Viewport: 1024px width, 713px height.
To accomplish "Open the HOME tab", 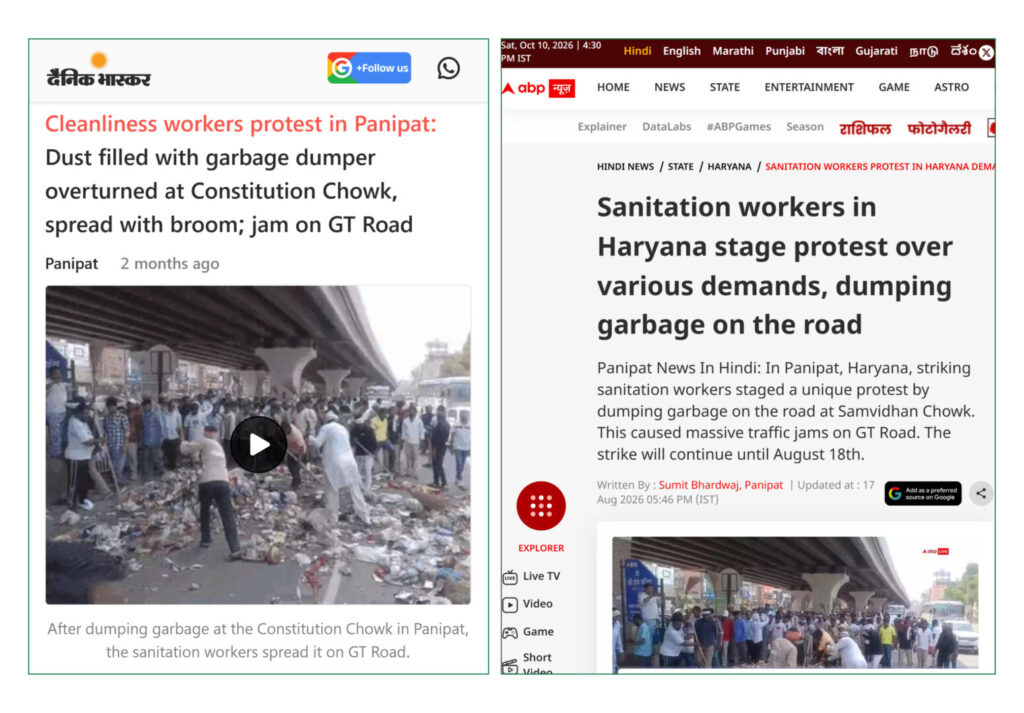I will pos(613,87).
